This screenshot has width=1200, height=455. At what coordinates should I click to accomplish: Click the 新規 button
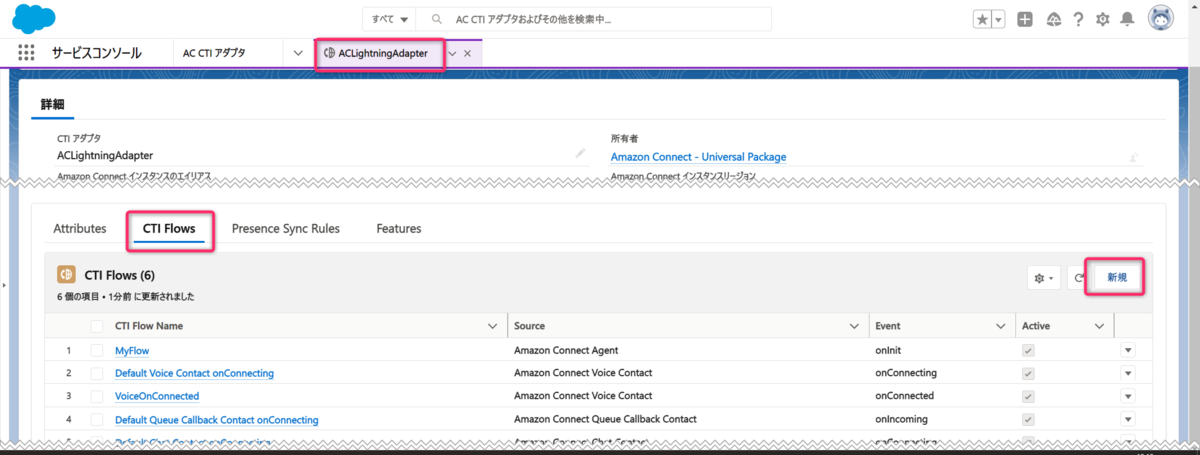click(1117, 278)
